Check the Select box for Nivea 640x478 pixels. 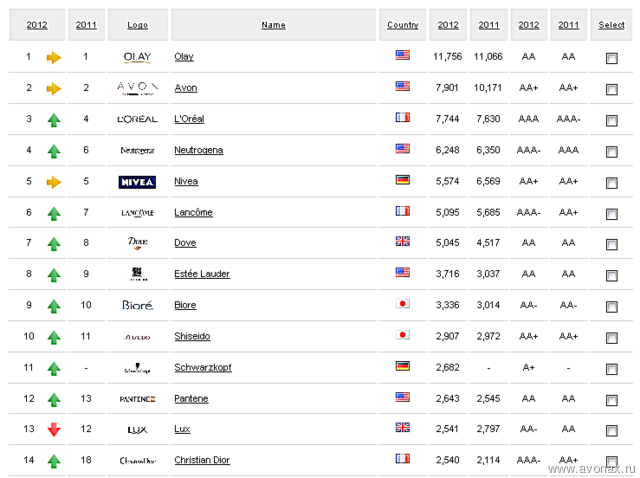[x=611, y=183]
